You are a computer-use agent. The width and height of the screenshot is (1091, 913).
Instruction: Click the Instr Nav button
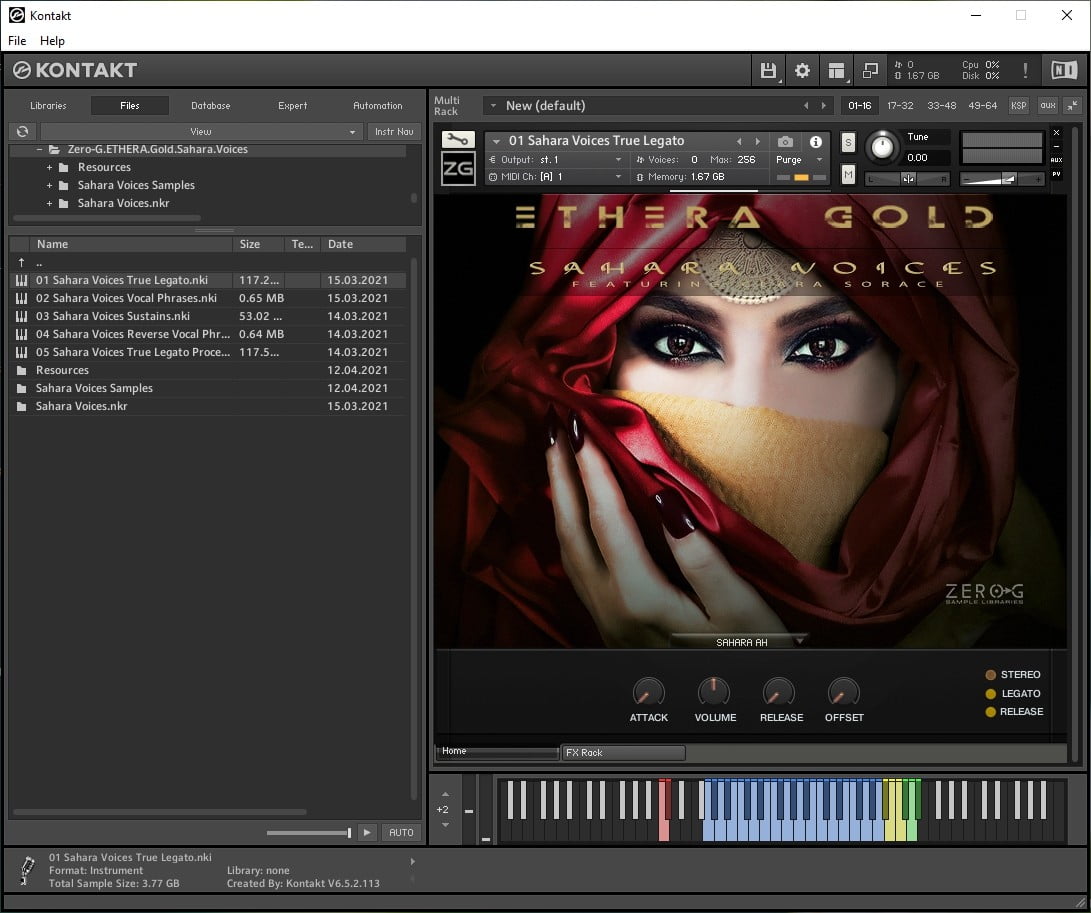[x=394, y=132]
